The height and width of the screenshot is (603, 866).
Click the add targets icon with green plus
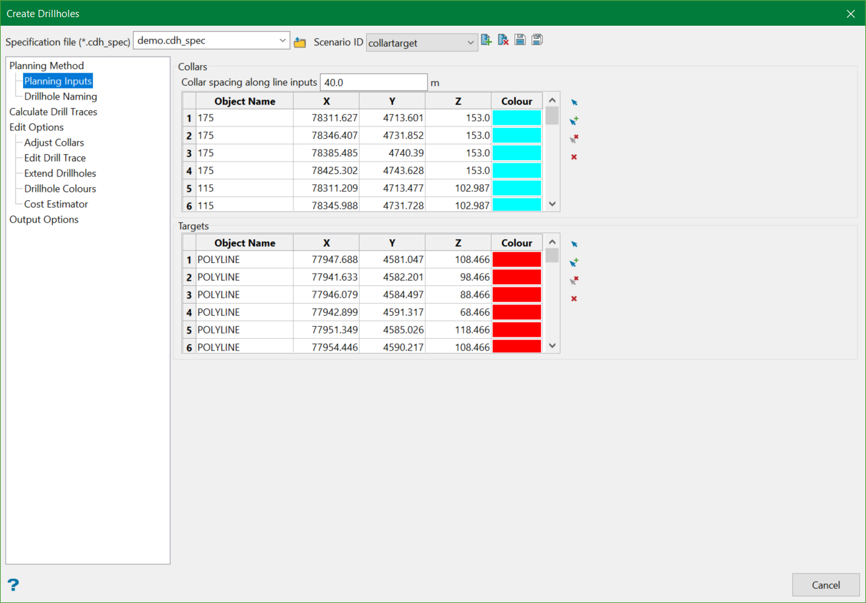(x=574, y=263)
